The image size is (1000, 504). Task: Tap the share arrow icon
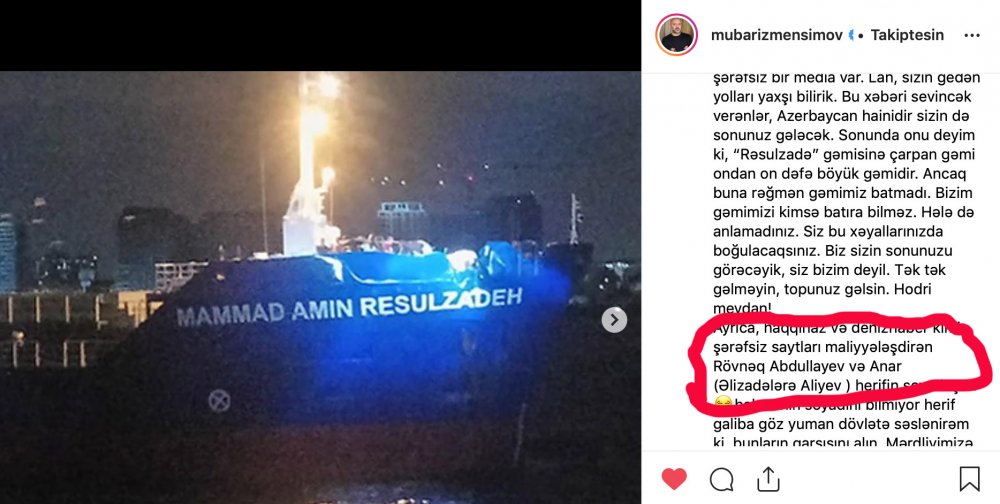click(768, 478)
